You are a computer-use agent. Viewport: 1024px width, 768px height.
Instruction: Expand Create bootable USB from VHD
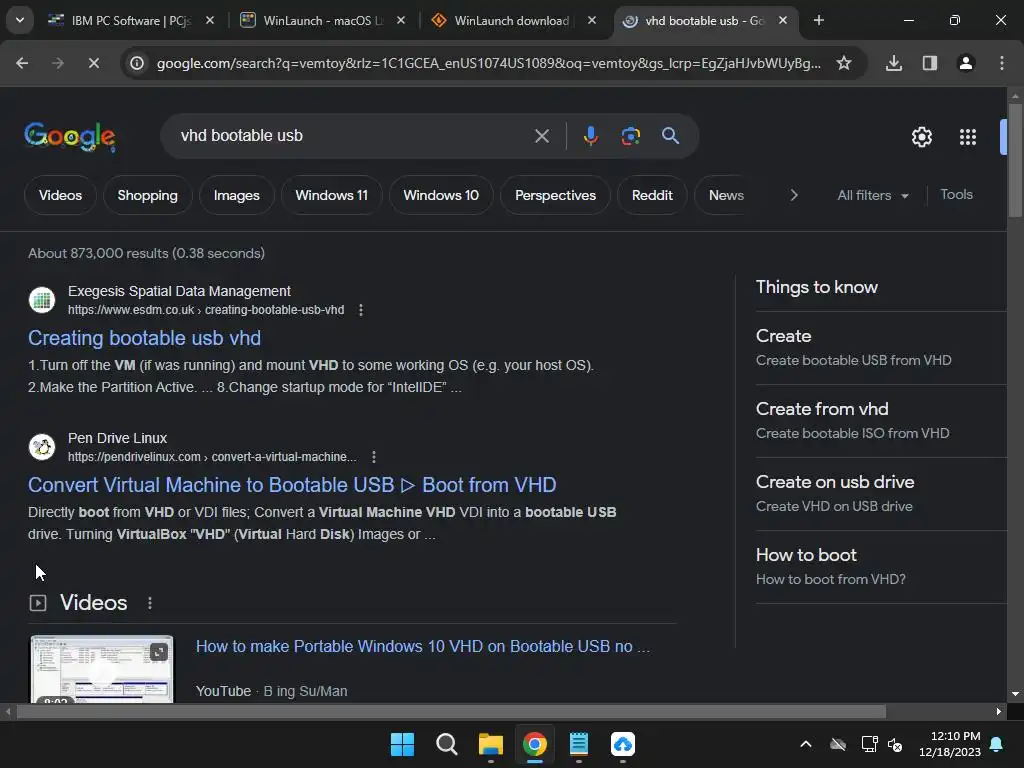(880, 347)
